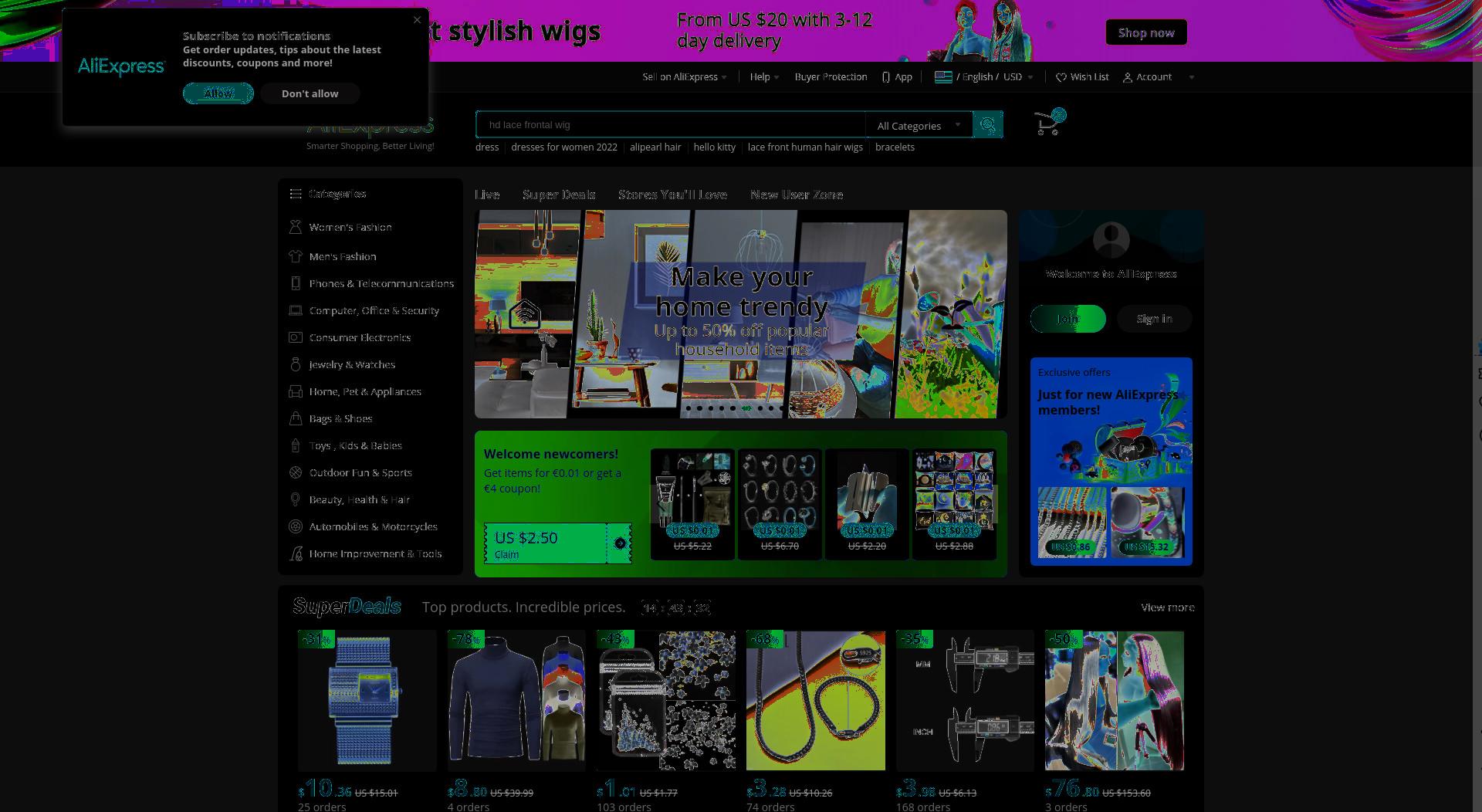Select 'lace front human hair wigs' suggestion
1482x812 pixels.
(x=805, y=147)
